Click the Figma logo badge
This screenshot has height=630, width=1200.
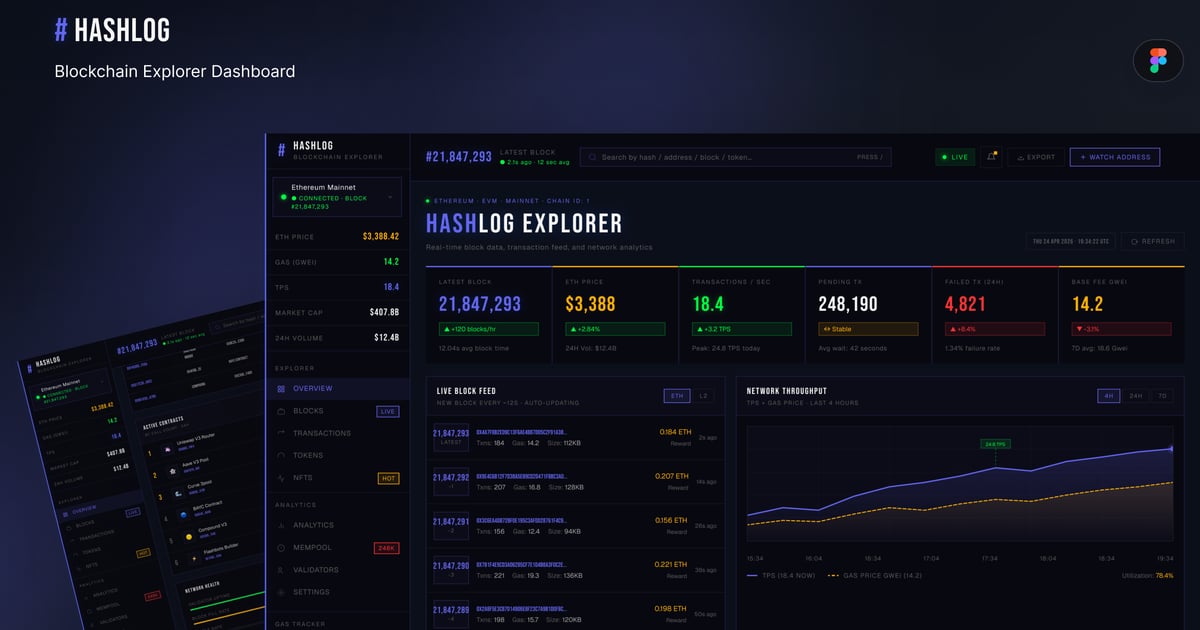[x=1158, y=60]
